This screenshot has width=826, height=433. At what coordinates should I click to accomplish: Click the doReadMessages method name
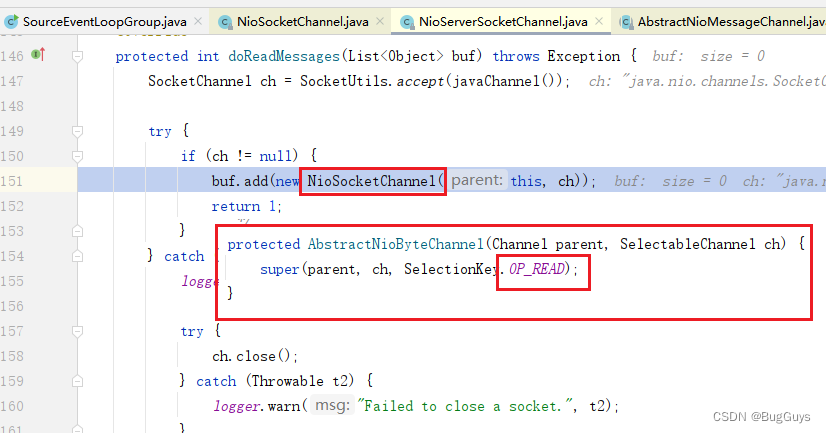284,56
